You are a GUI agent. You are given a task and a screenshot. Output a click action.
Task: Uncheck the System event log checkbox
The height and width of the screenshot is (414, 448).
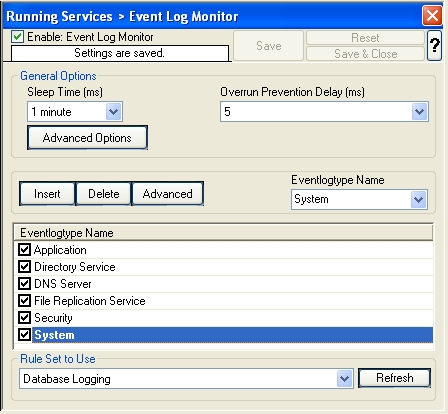(x=24, y=335)
